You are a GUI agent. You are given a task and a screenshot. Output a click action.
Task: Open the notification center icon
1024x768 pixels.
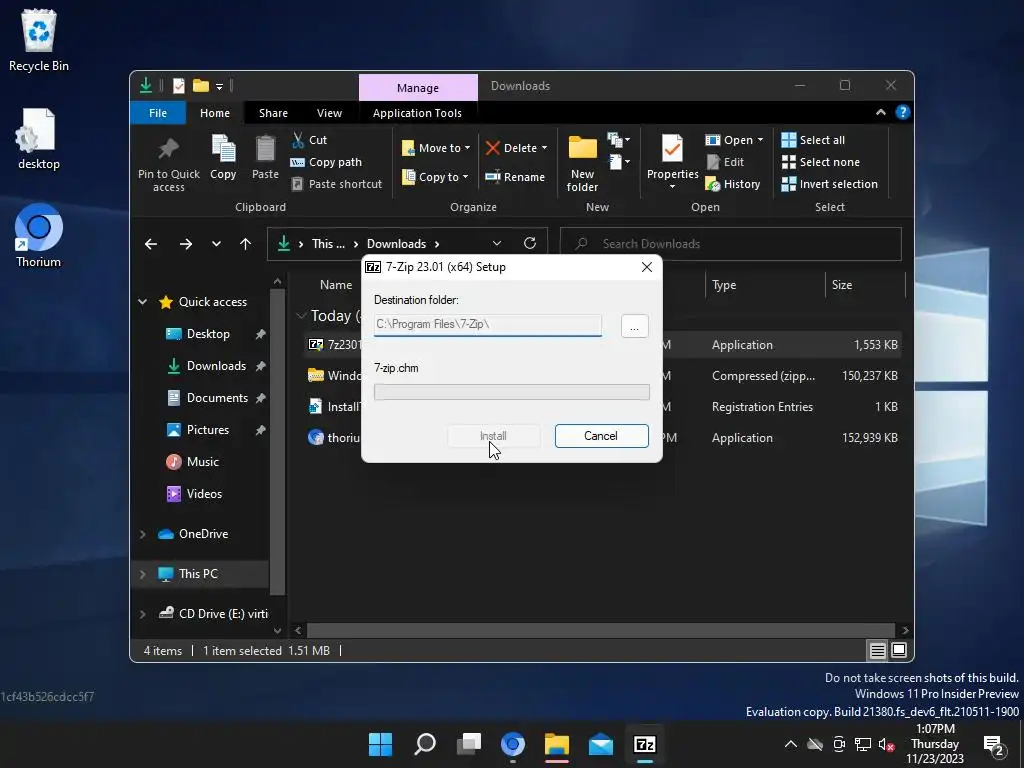coord(994,744)
